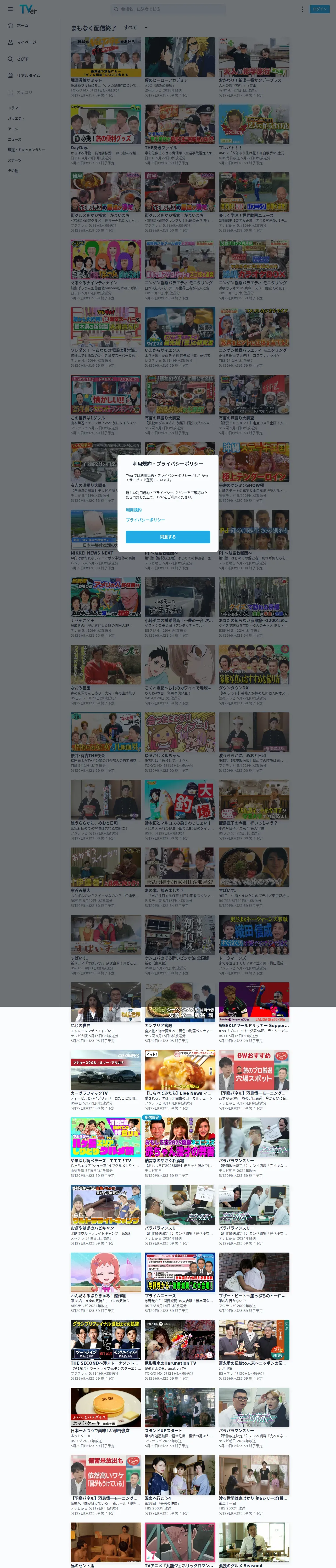Open THE突破ファイル thumbnail
Viewport: 336px width, 1568px height.
click(180, 125)
